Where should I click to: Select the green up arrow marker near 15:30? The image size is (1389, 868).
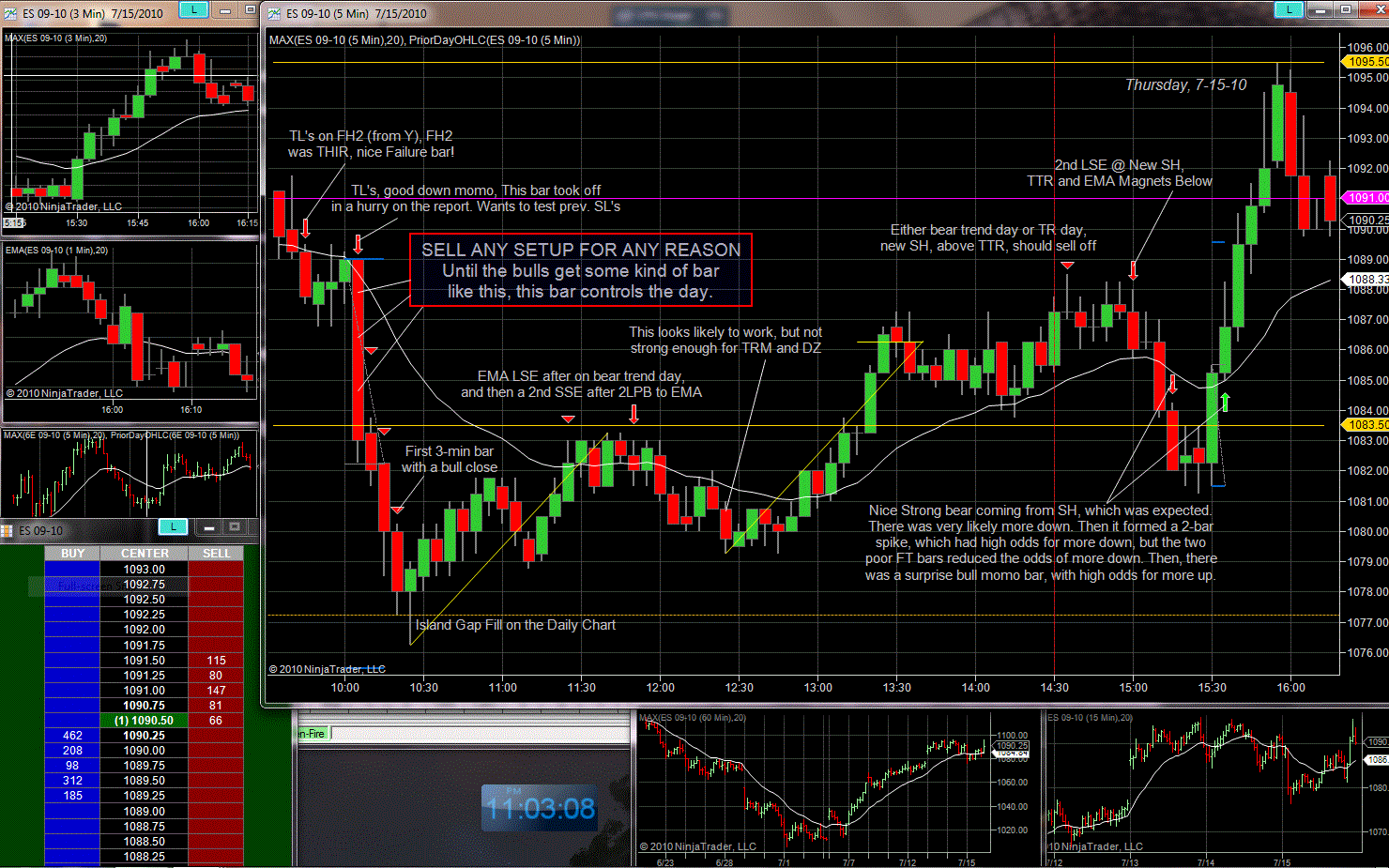coord(1225,403)
